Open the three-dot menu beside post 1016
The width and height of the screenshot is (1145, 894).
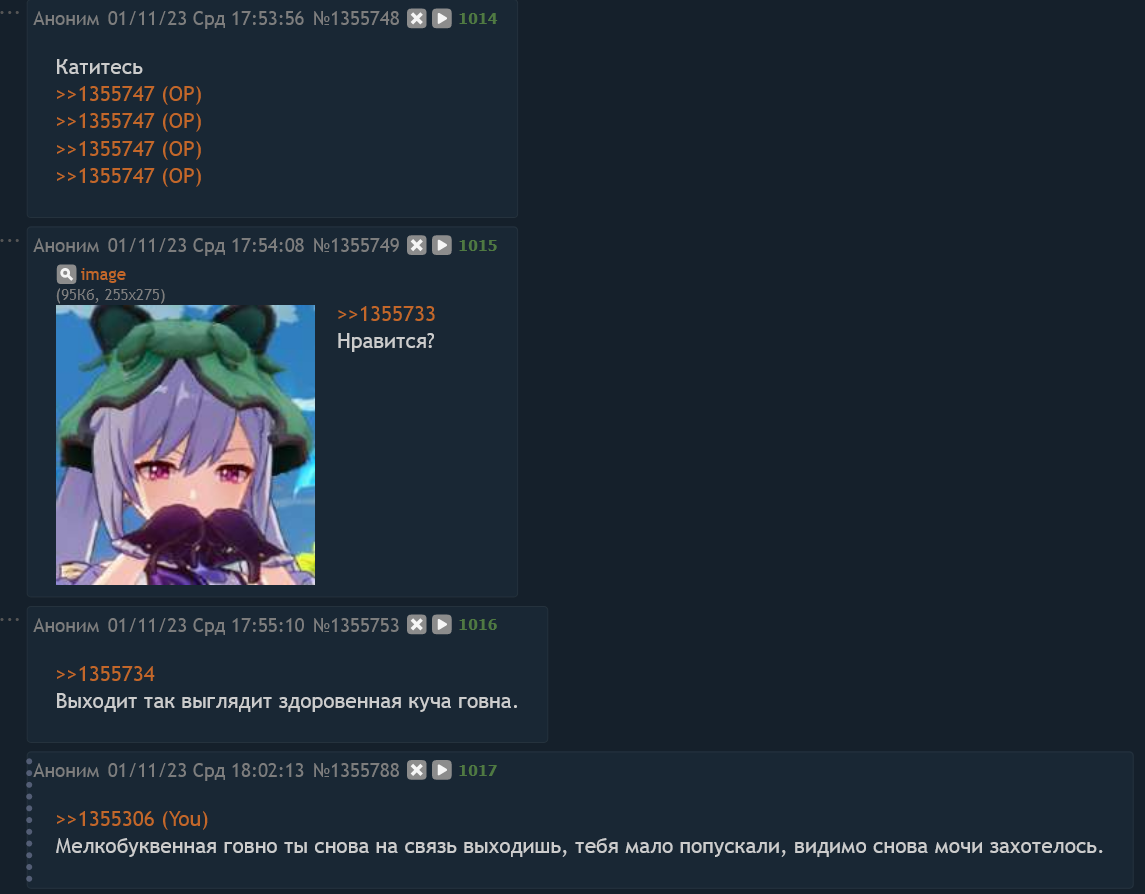tap(9, 620)
